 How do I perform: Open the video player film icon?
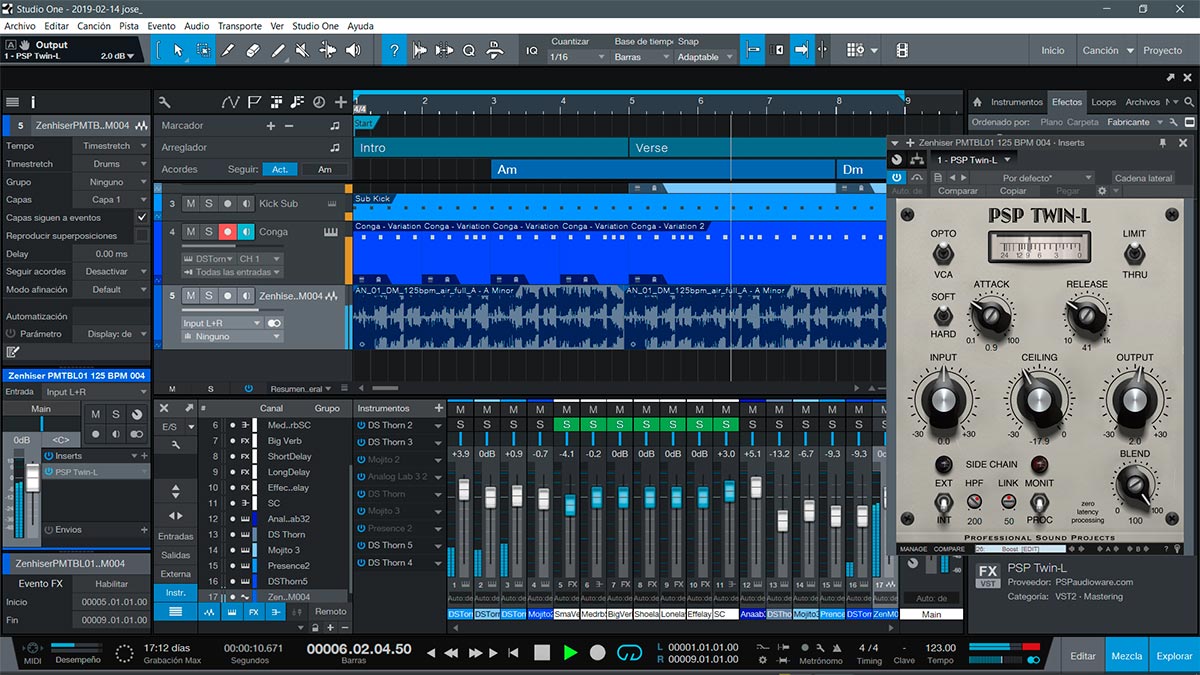[x=902, y=50]
